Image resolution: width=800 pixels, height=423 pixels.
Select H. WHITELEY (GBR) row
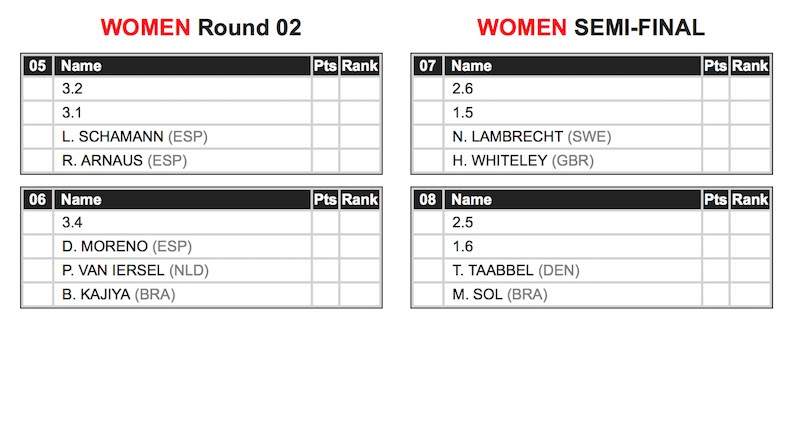tap(592, 161)
